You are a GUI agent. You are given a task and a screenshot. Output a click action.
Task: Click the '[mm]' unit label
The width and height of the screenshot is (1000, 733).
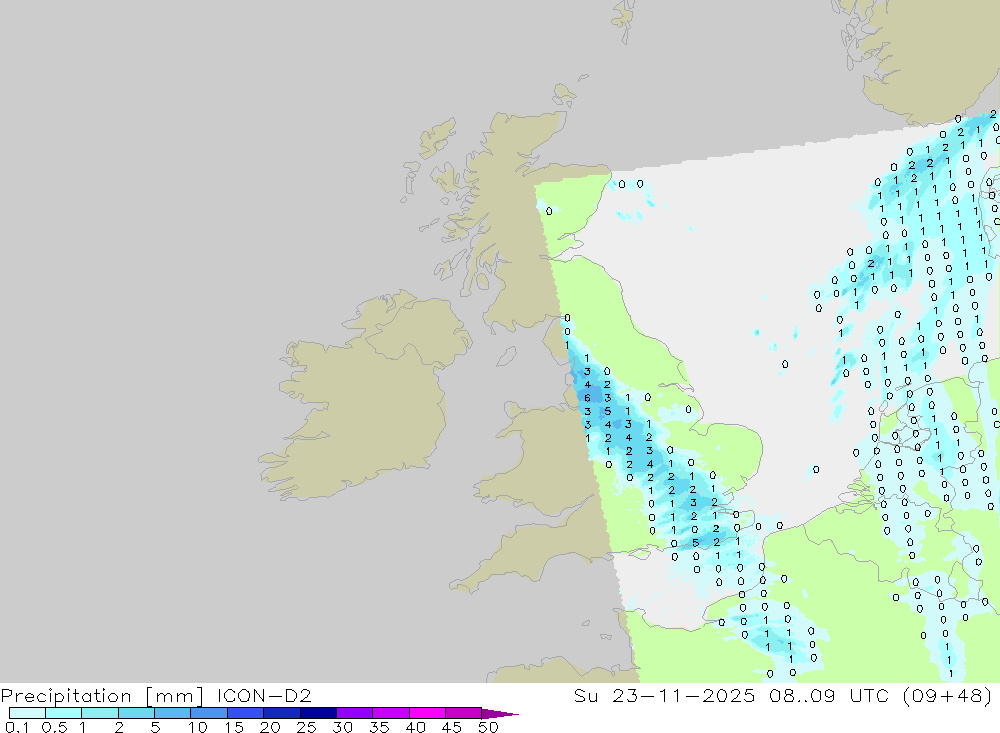click(174, 696)
